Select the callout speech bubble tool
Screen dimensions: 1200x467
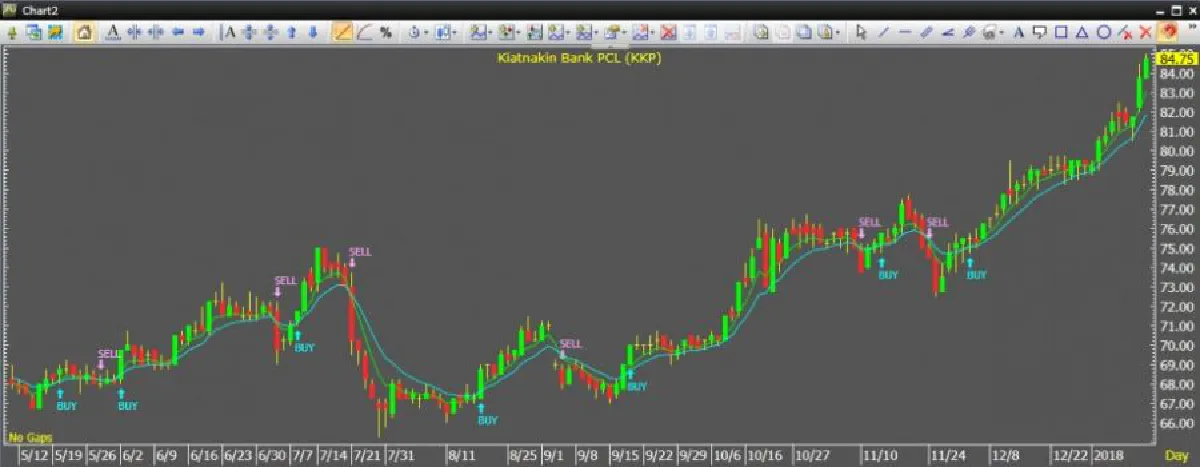(x=1041, y=32)
